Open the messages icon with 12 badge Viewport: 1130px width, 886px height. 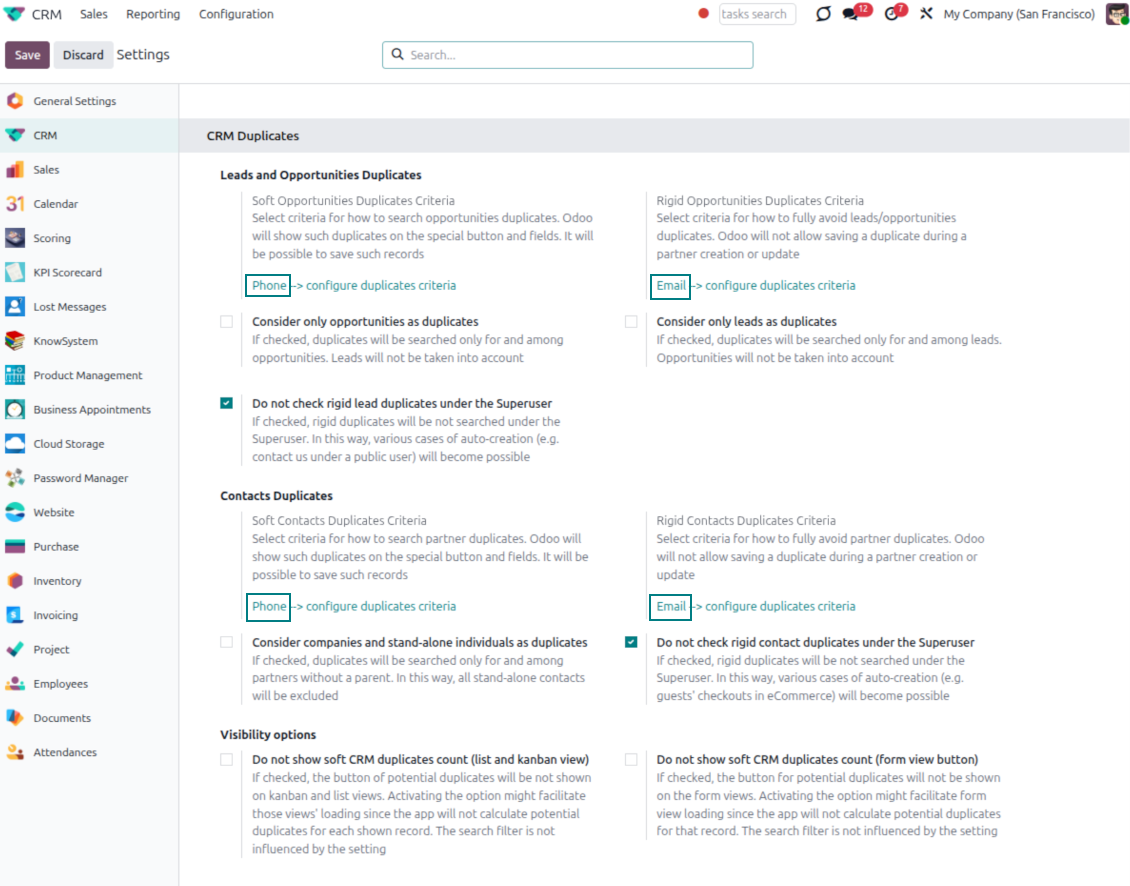(852, 14)
